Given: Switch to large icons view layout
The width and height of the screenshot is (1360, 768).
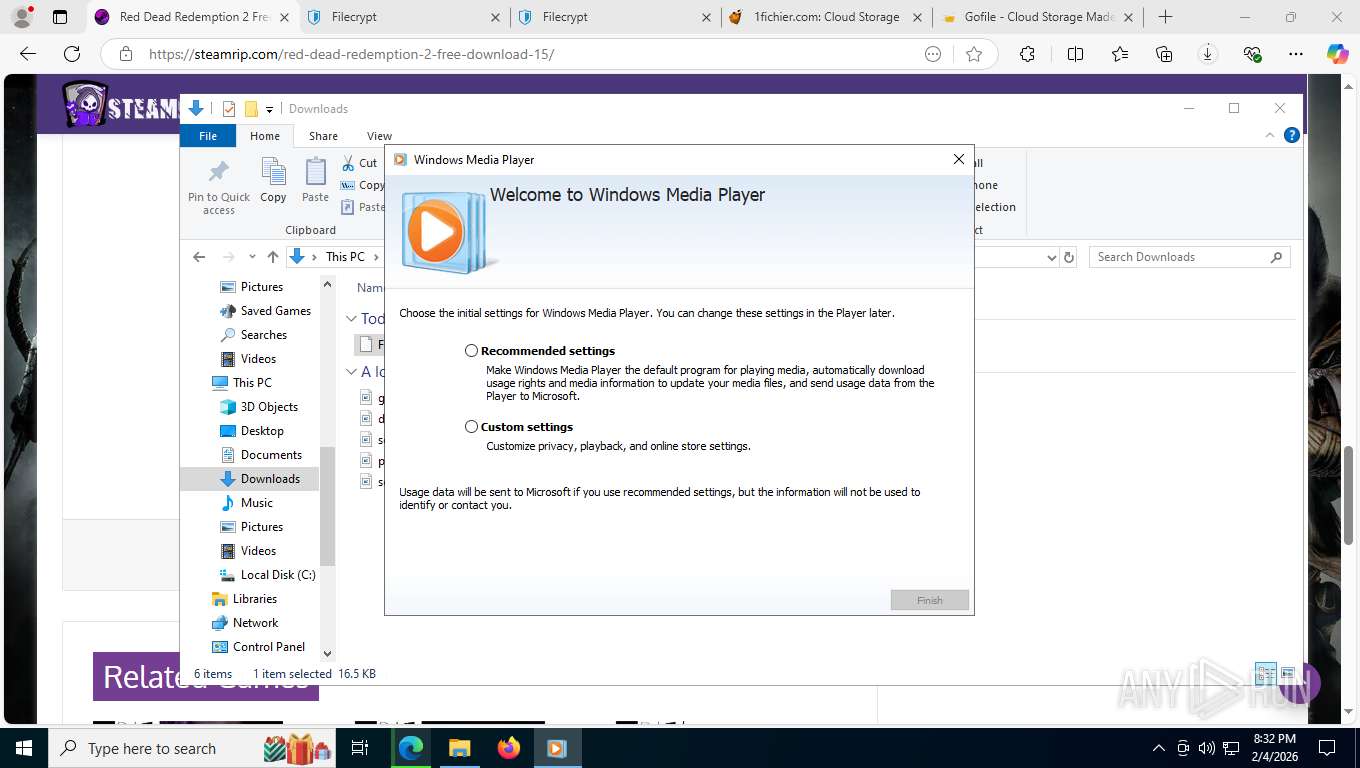Looking at the screenshot, I should (x=1287, y=673).
